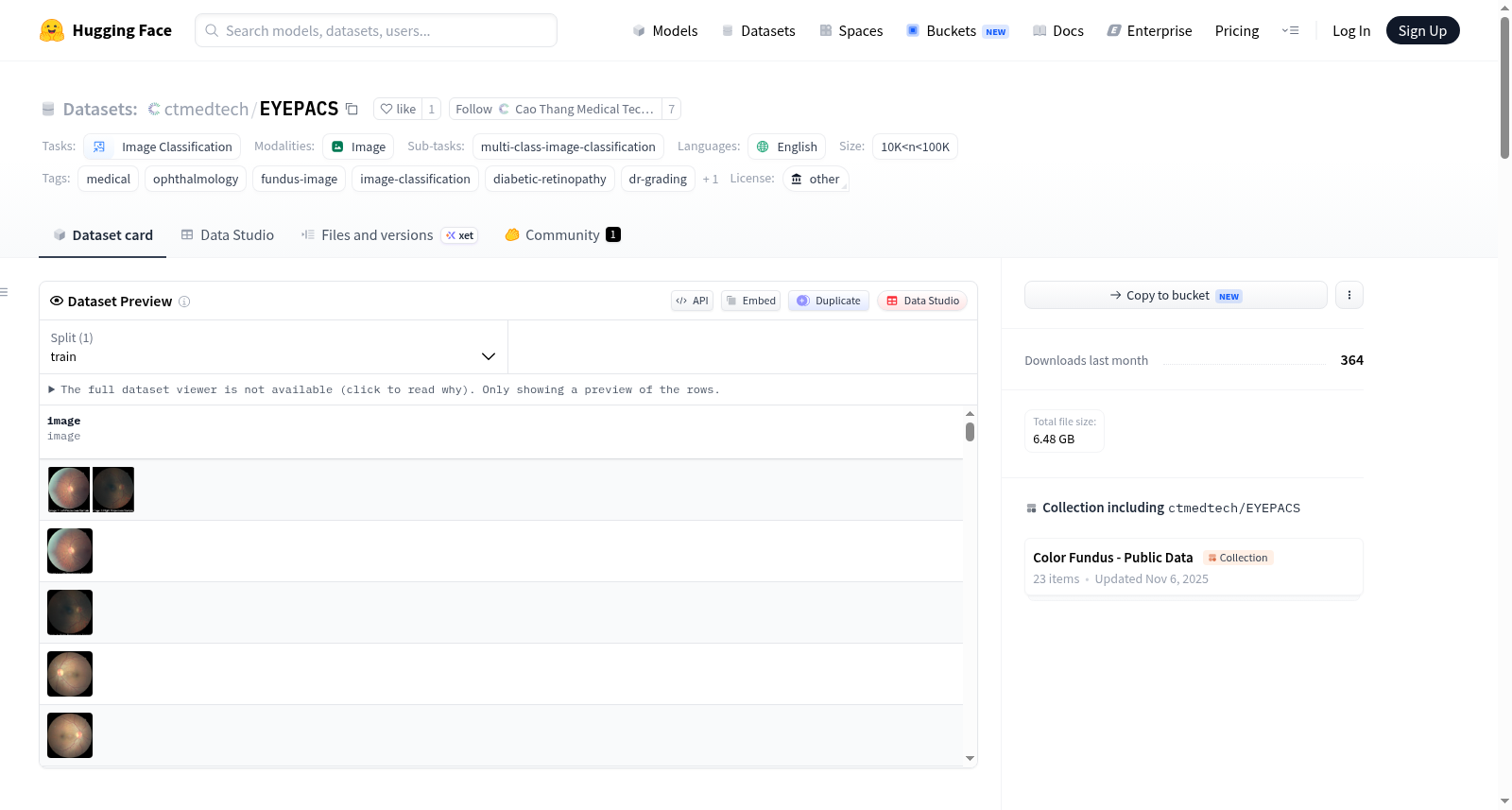Click the diabetic-retinopathy tag
The width and height of the screenshot is (1512, 810).
coord(550,179)
